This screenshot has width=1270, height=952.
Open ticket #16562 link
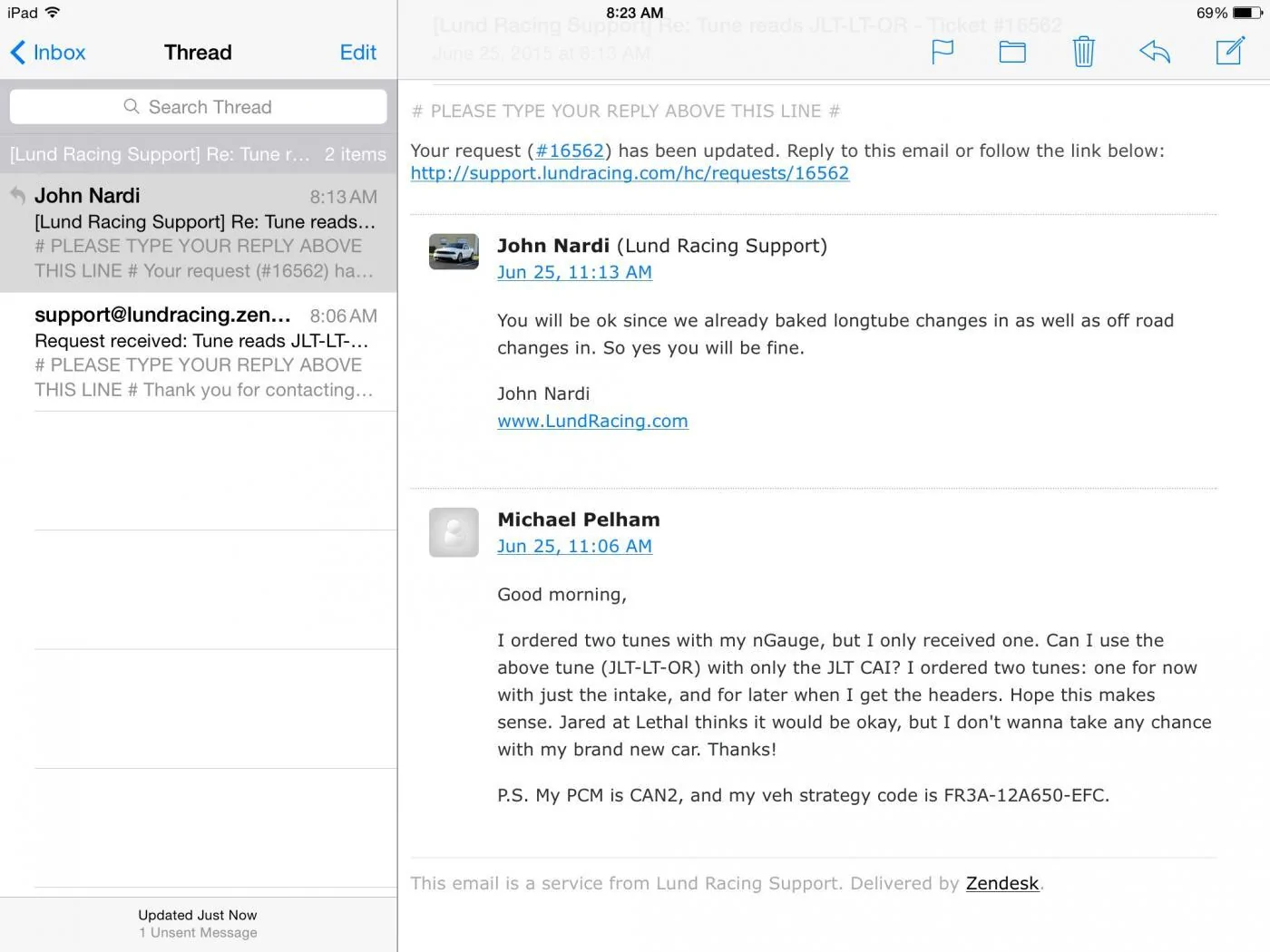(570, 151)
